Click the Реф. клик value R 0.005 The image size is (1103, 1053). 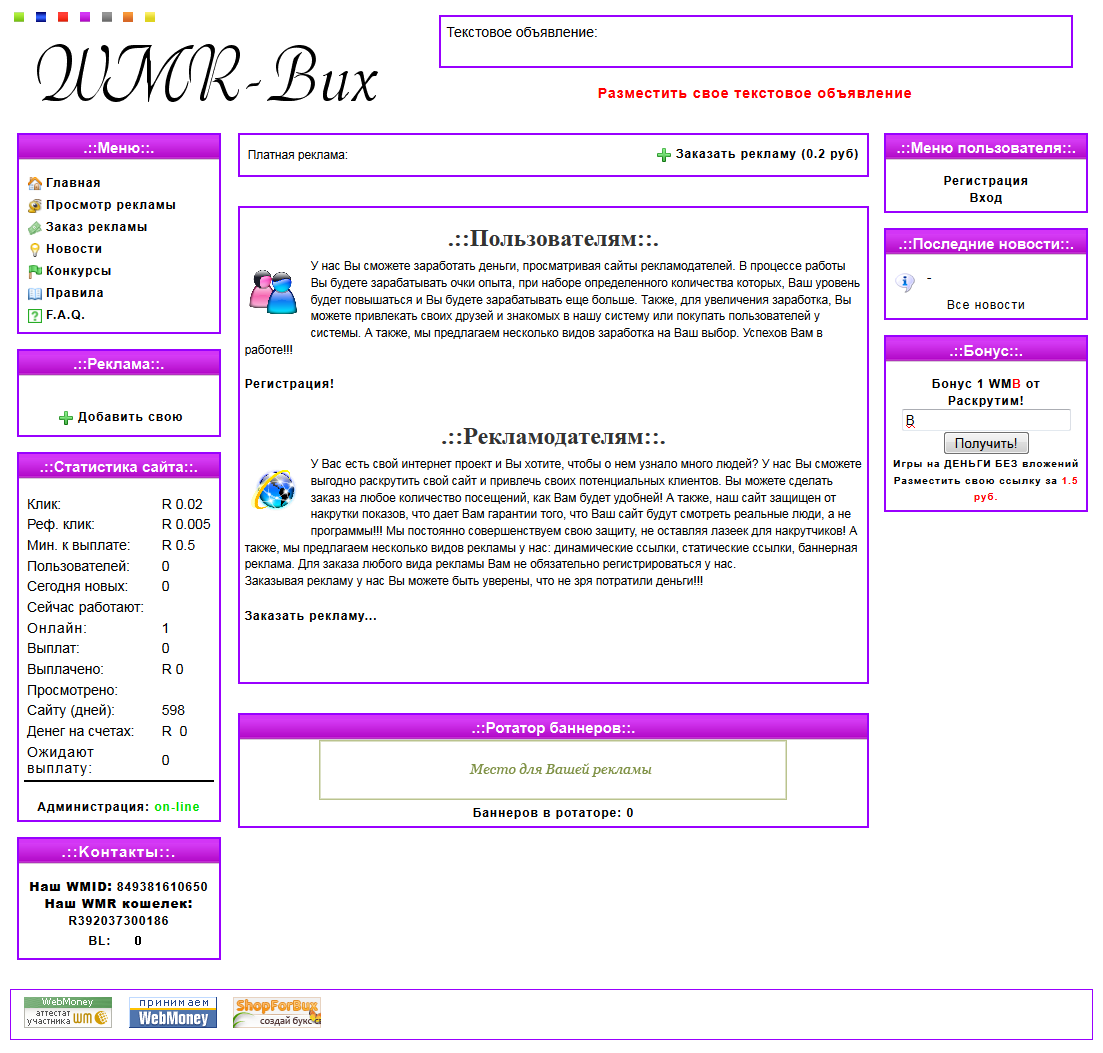click(186, 524)
